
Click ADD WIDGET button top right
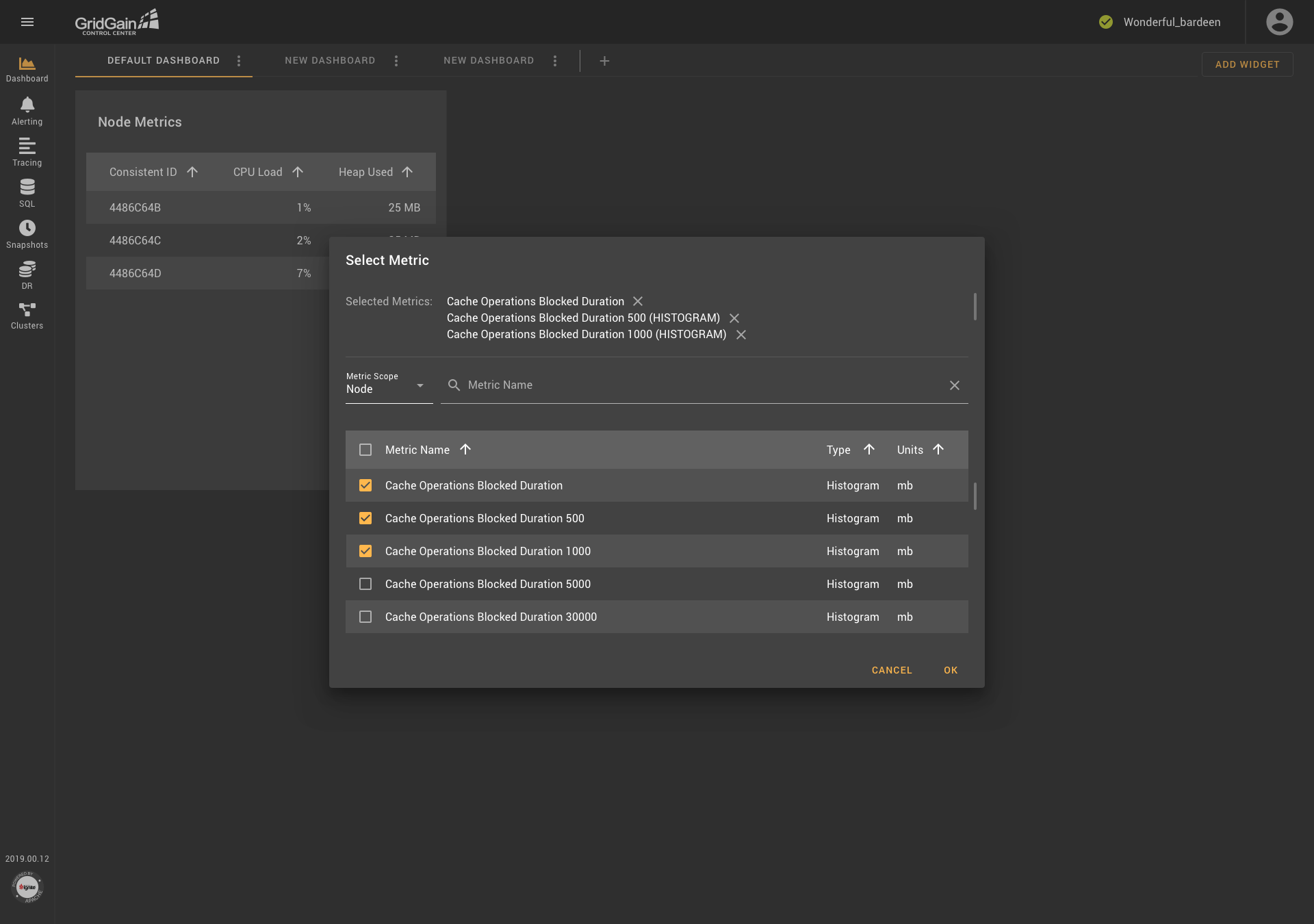[x=1247, y=63]
